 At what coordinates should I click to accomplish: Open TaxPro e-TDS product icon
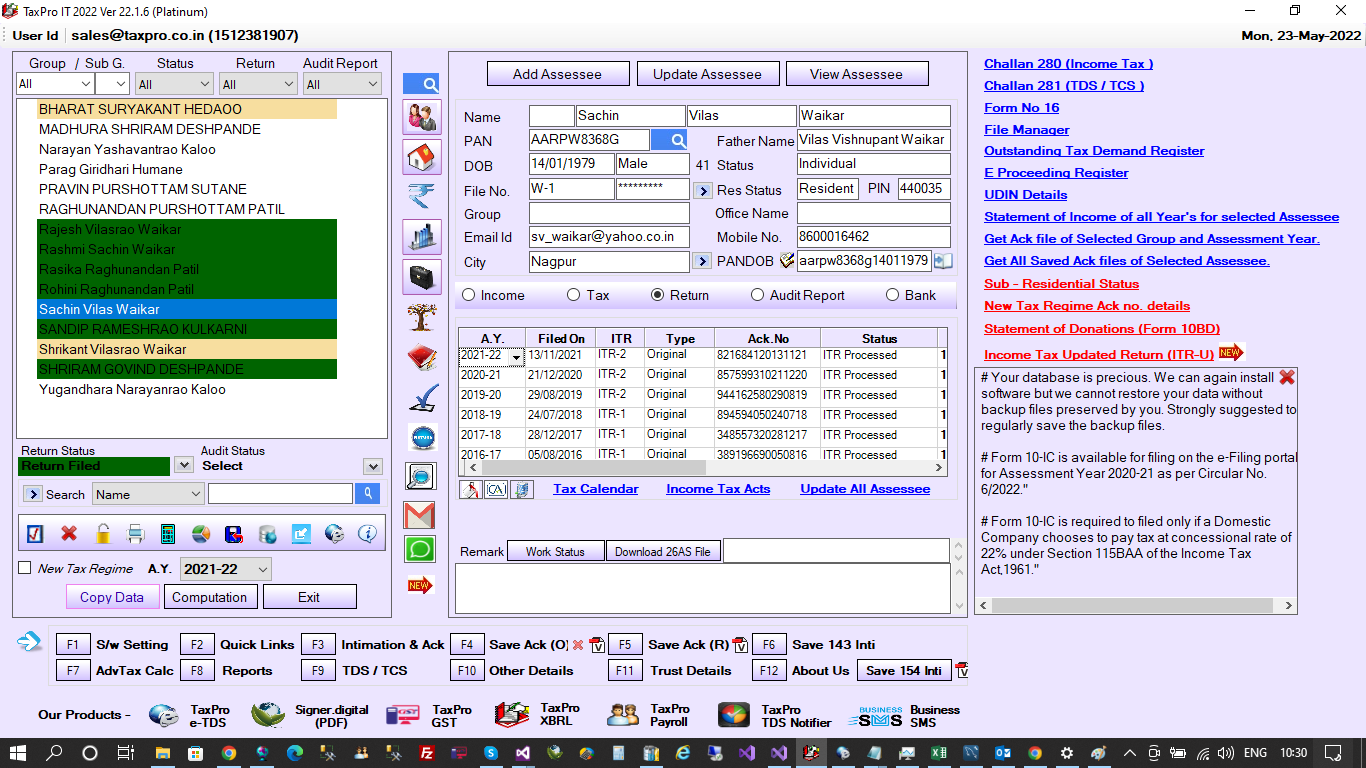164,715
